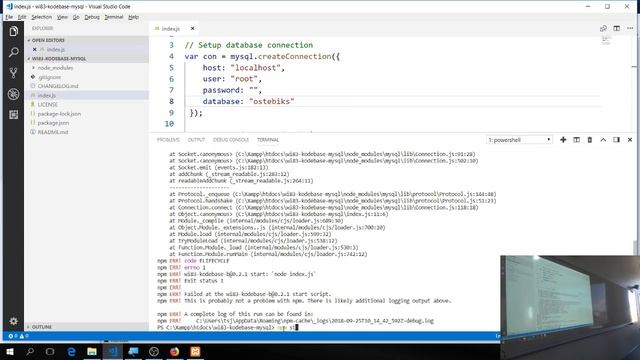Screen dimensions: 640x360
Task: Open Windows taskbar search
Action: pyautogui.click(x=30, y=351)
